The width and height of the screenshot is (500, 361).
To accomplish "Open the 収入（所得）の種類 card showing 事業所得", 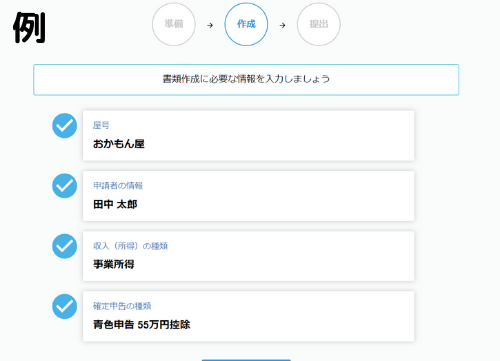I will 248,256.
